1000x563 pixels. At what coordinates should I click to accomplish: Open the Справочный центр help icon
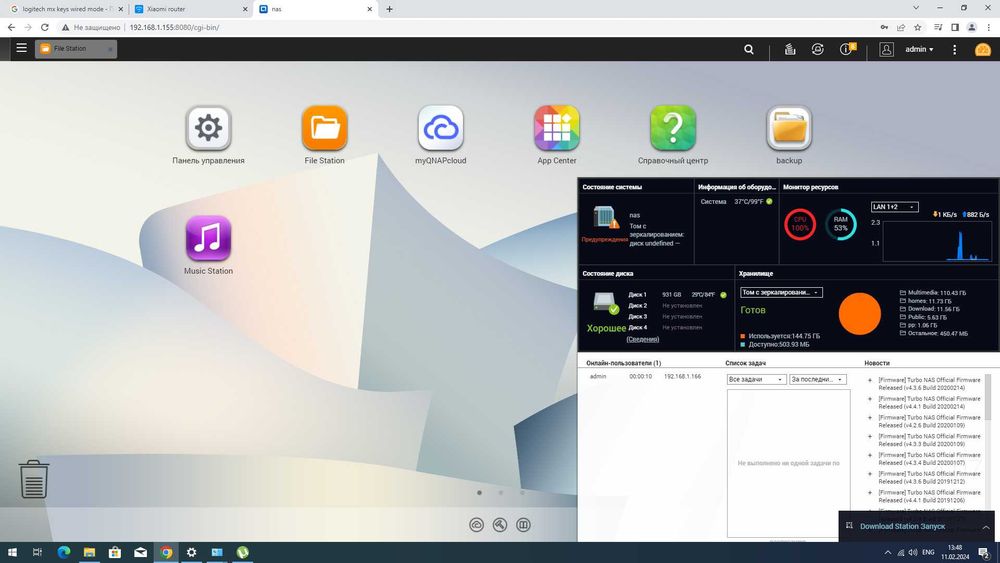tap(673, 128)
